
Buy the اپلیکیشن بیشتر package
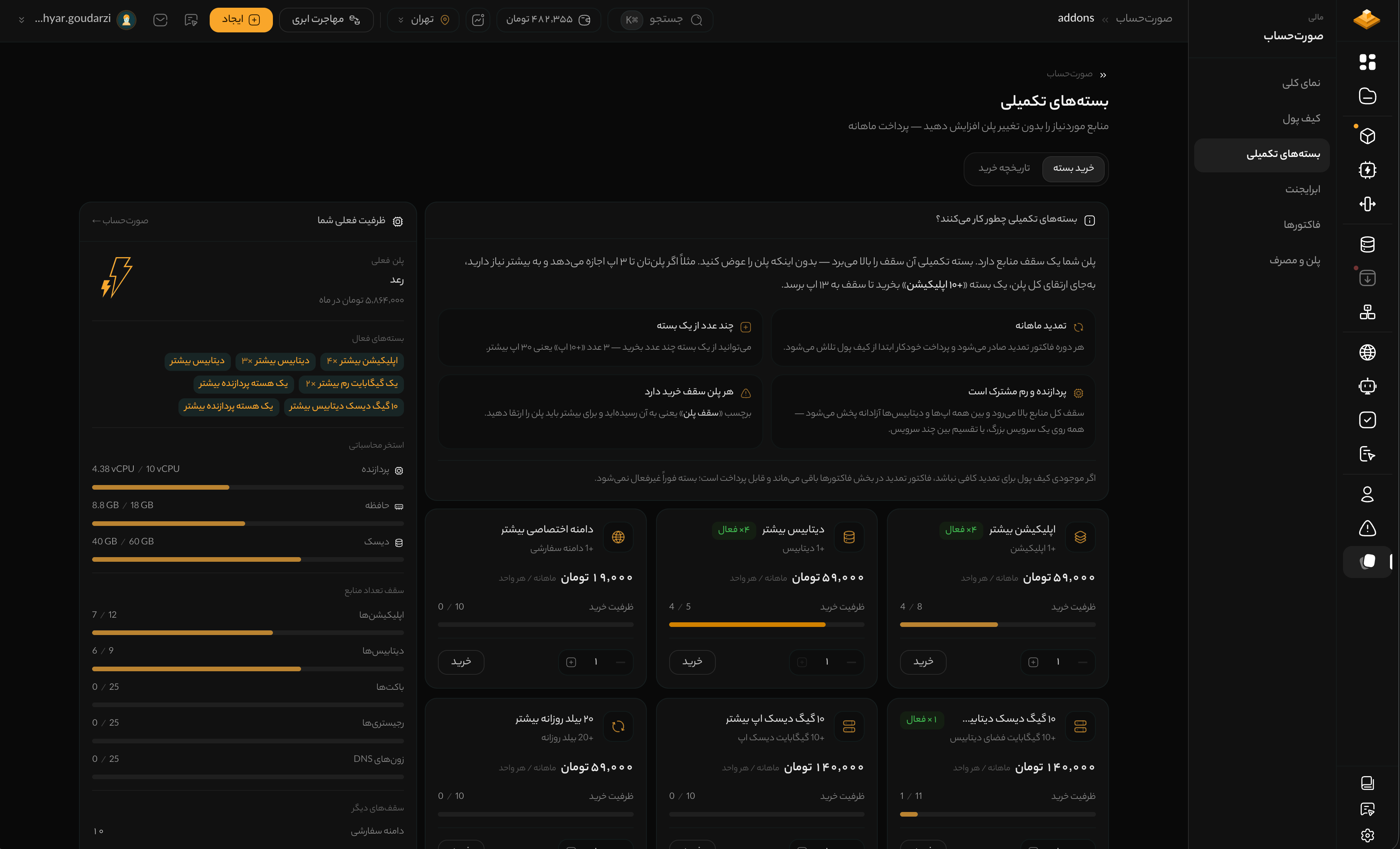[923, 662]
